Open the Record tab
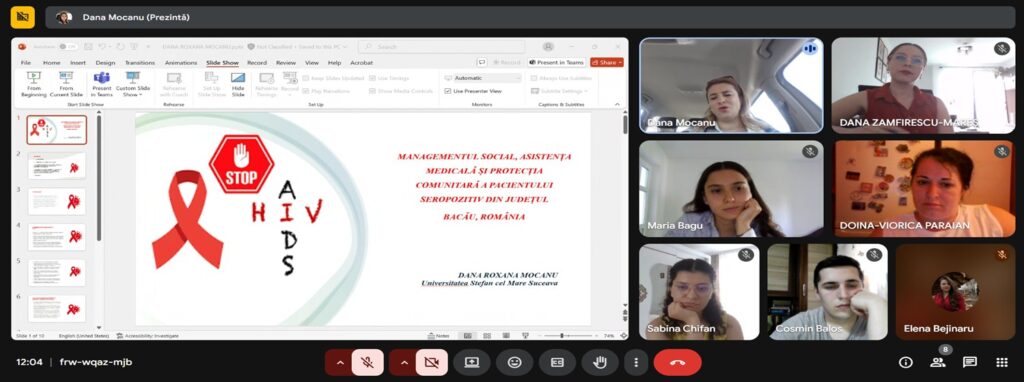 [257, 63]
